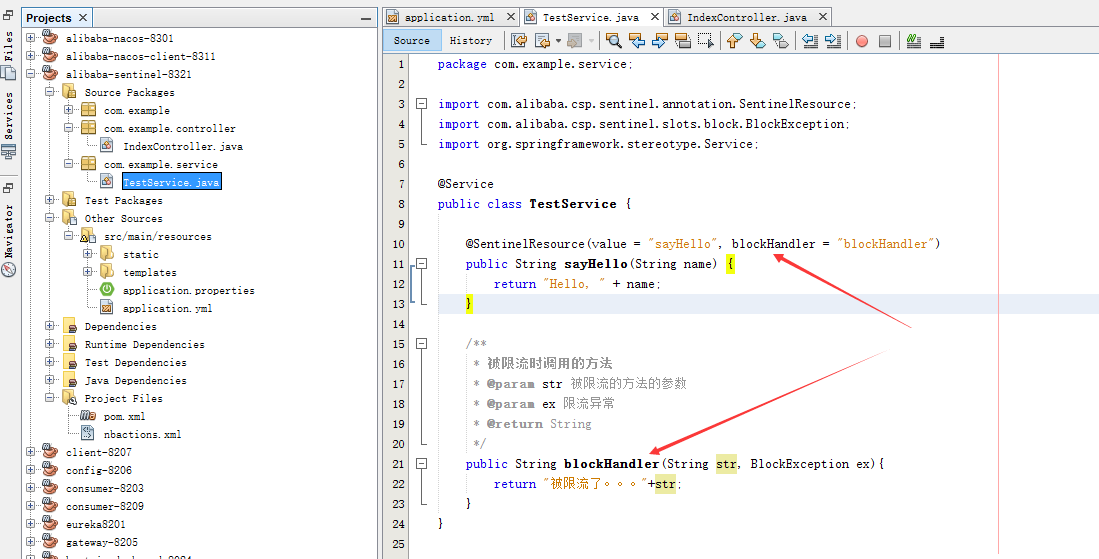
Task: Select the pom.xml file
Action: coord(124,416)
